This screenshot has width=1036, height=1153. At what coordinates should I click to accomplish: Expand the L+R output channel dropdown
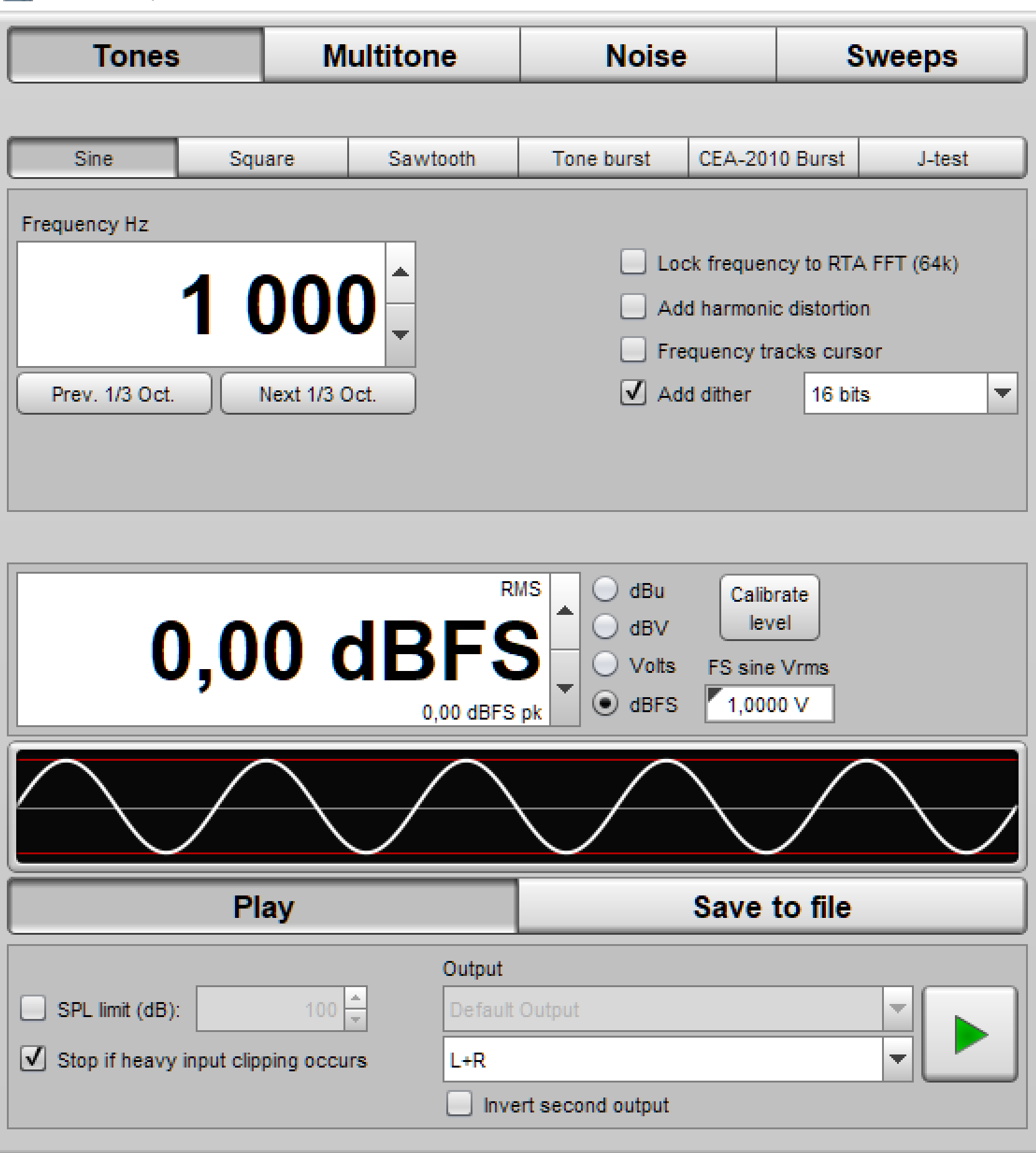point(897,1059)
